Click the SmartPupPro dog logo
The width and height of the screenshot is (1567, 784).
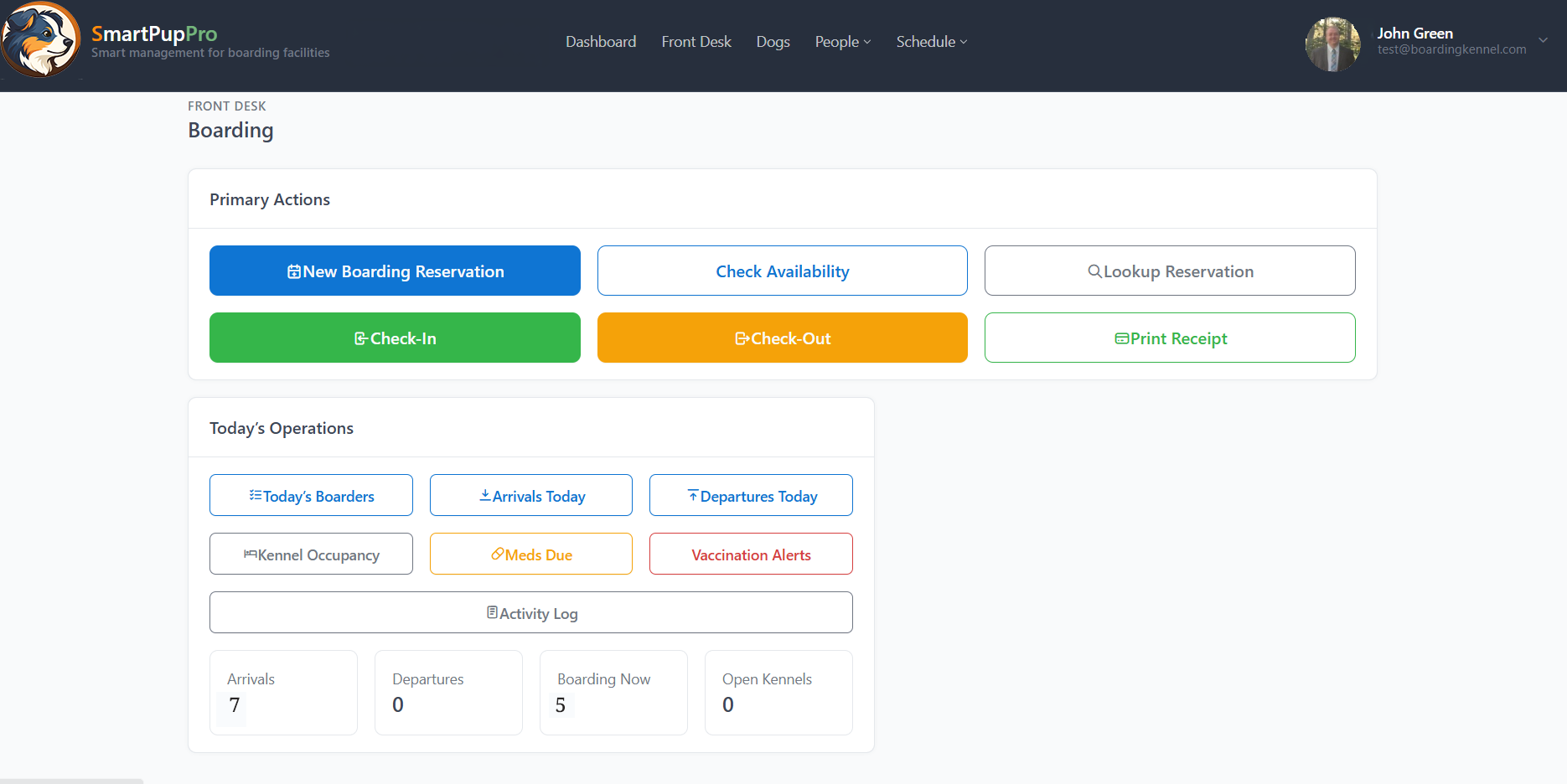[40, 39]
